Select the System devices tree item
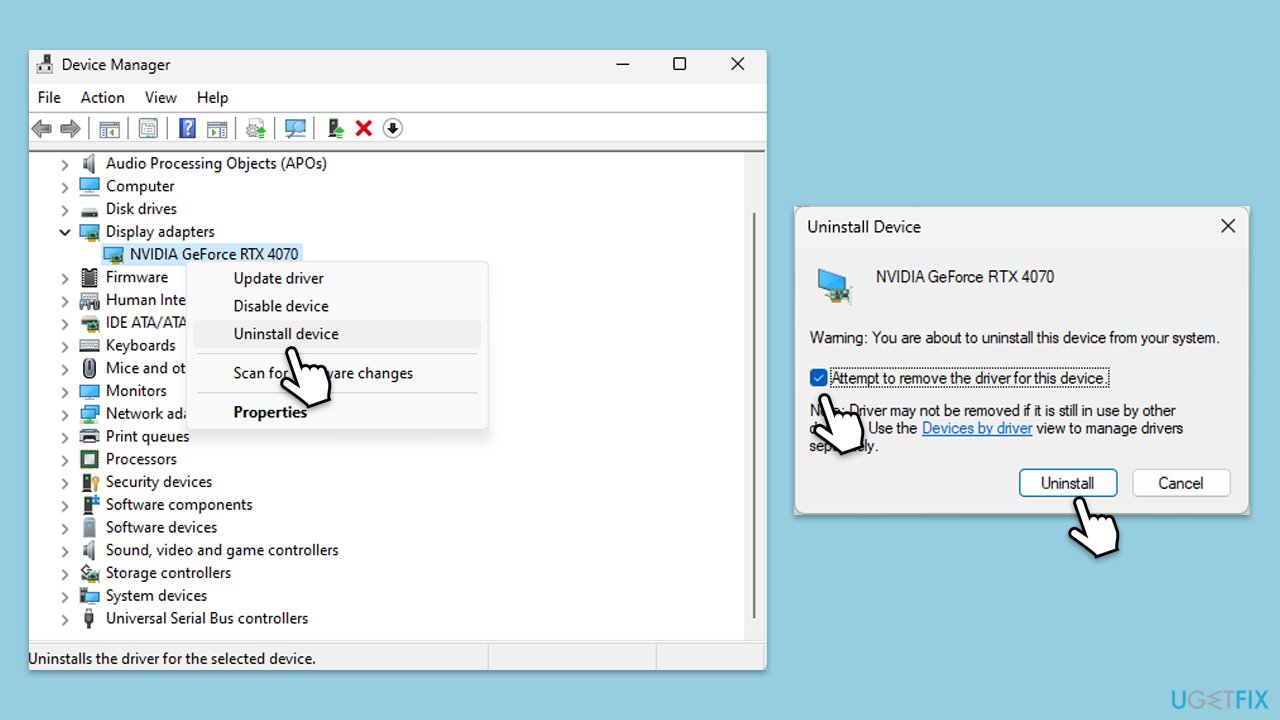This screenshot has height=720, width=1280. coord(156,596)
